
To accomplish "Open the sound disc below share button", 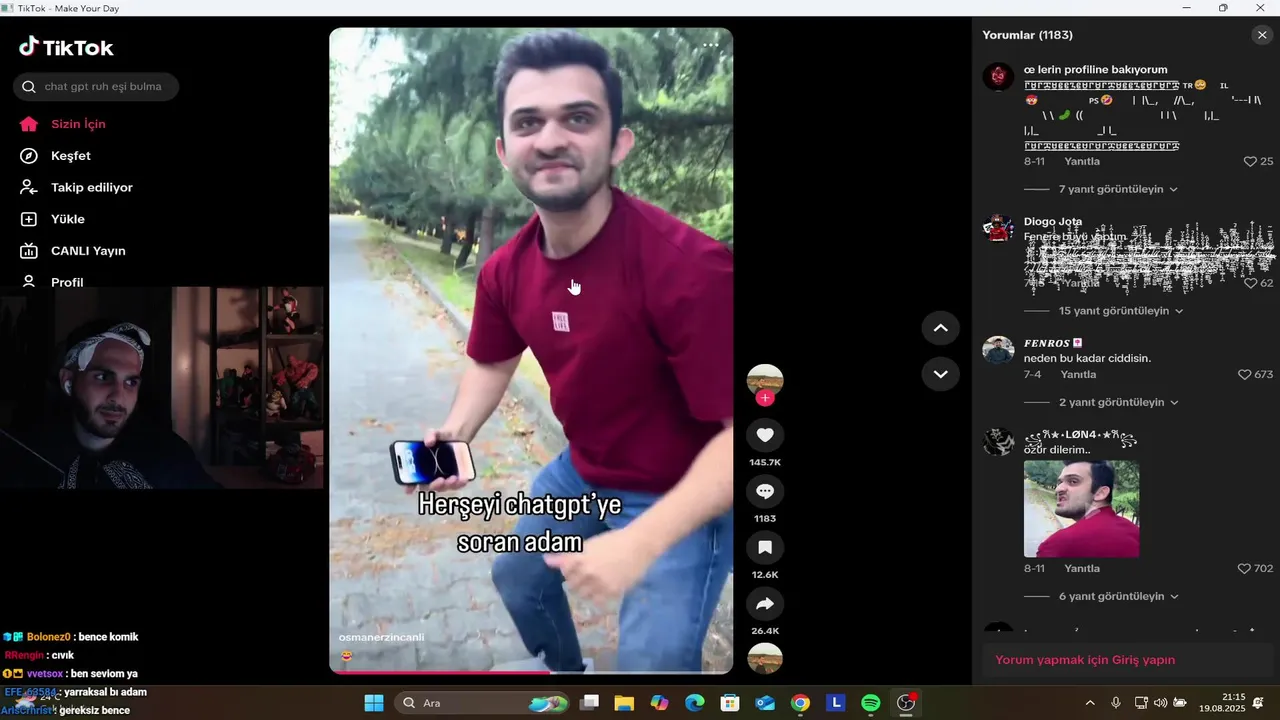I will (765, 658).
